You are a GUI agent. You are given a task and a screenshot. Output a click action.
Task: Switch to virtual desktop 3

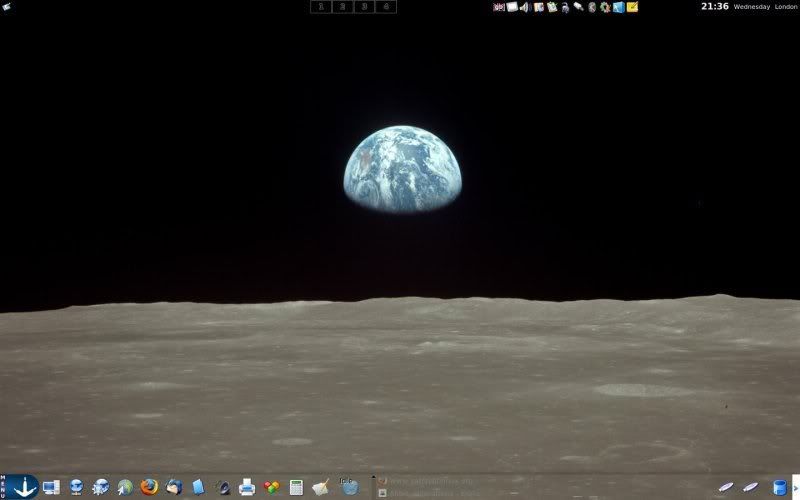pyautogui.click(x=364, y=7)
